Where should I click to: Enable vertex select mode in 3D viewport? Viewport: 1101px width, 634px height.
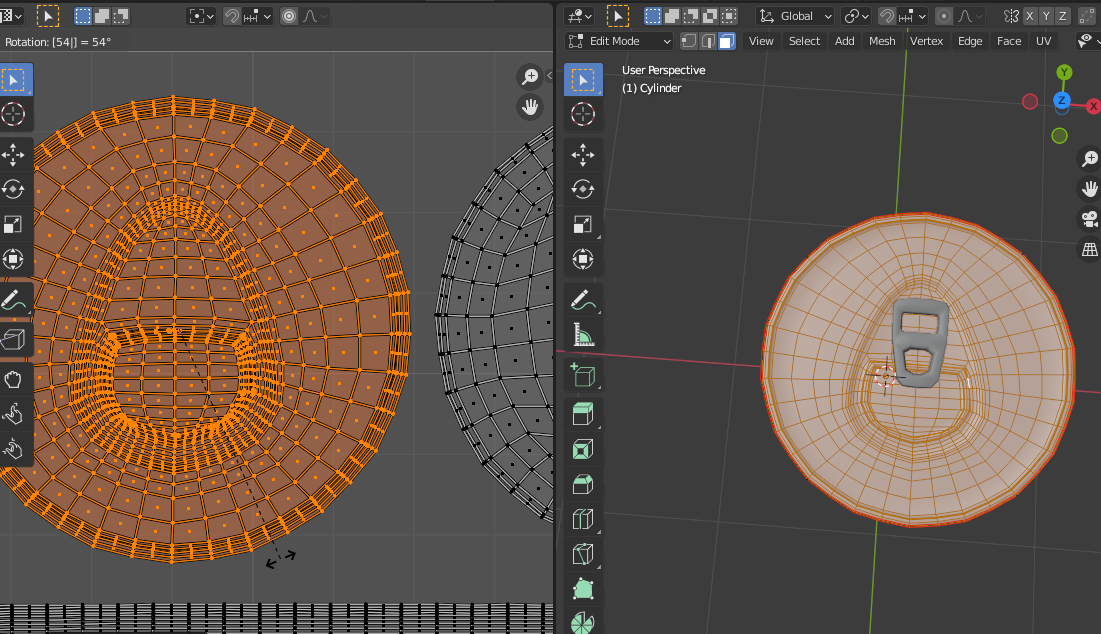(x=689, y=41)
